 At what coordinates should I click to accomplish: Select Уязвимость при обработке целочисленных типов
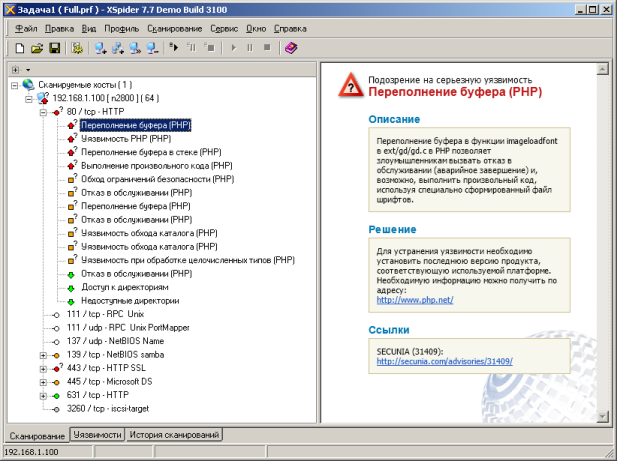[188, 260]
